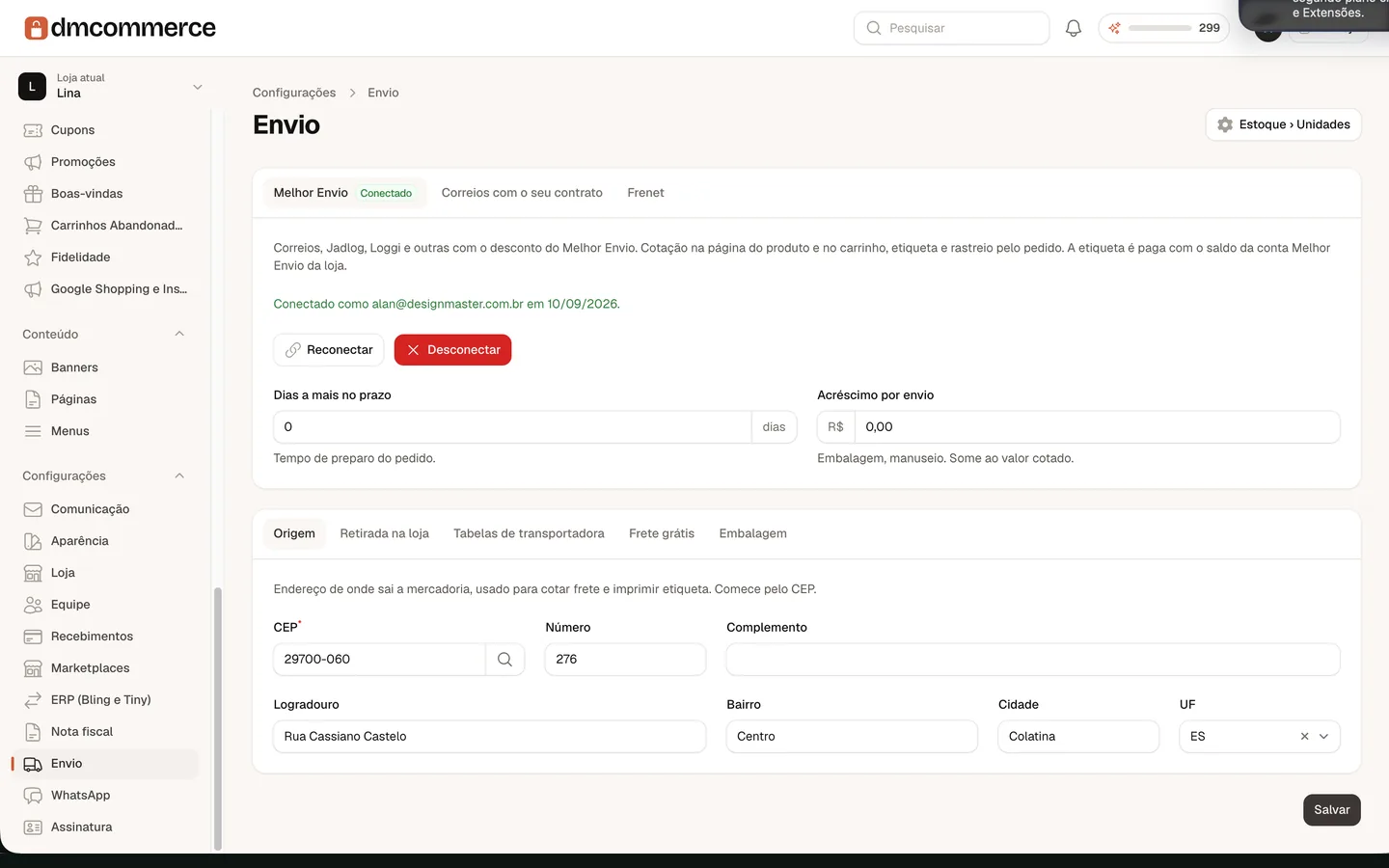Focus the Pesquisar search field

click(x=951, y=28)
